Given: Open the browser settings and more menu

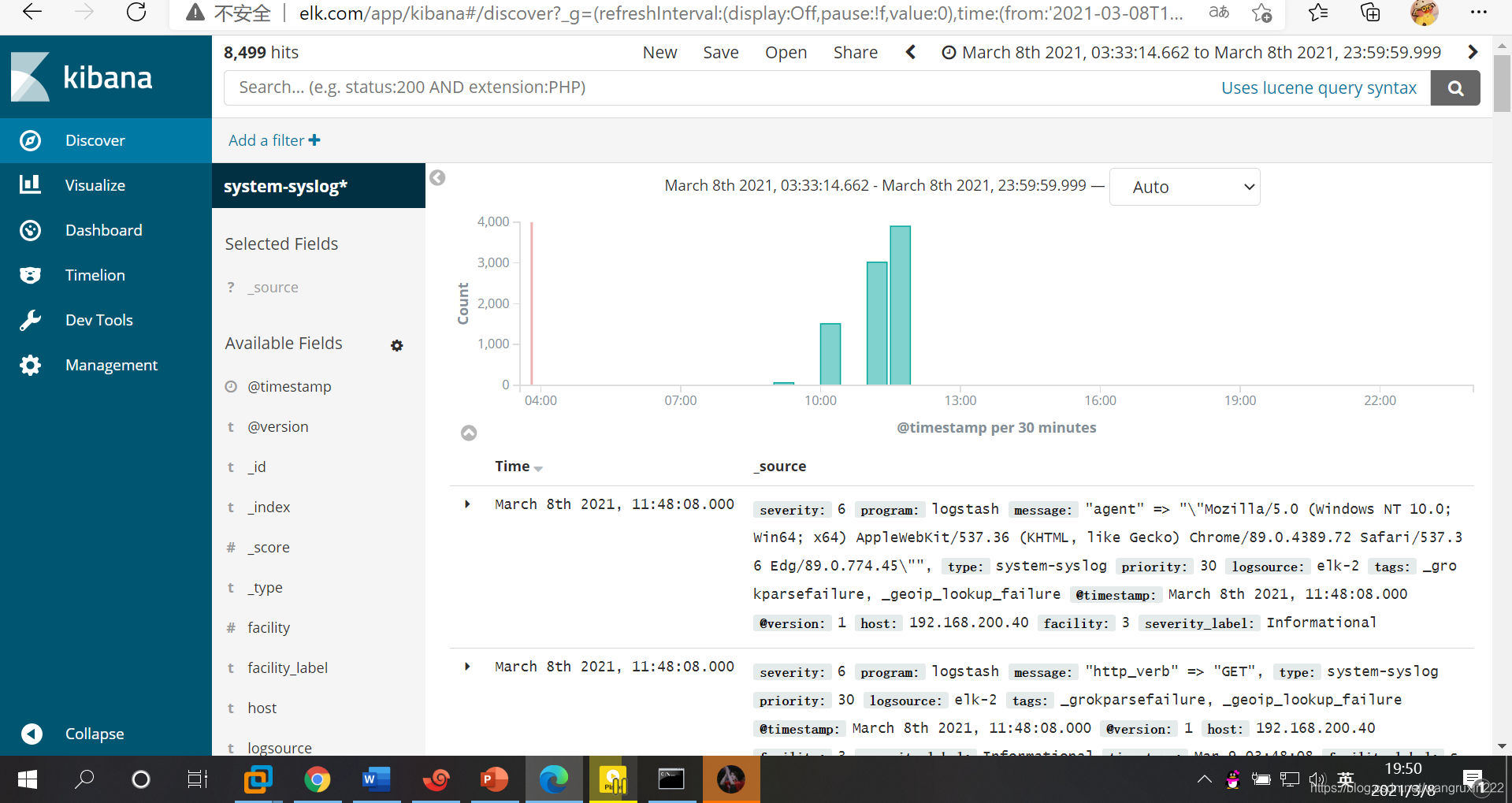Looking at the screenshot, I should [x=1479, y=12].
